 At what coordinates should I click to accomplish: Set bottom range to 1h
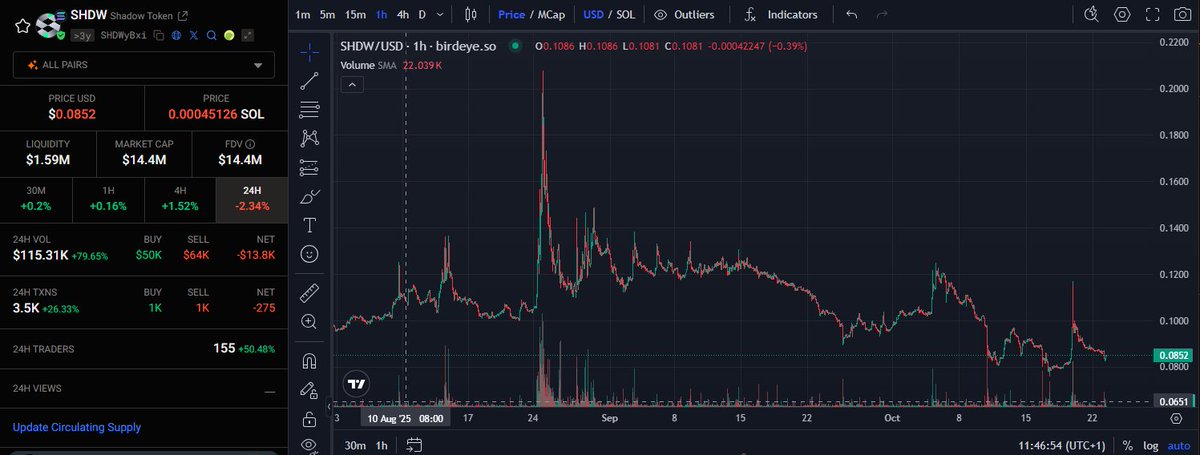tap(381, 445)
